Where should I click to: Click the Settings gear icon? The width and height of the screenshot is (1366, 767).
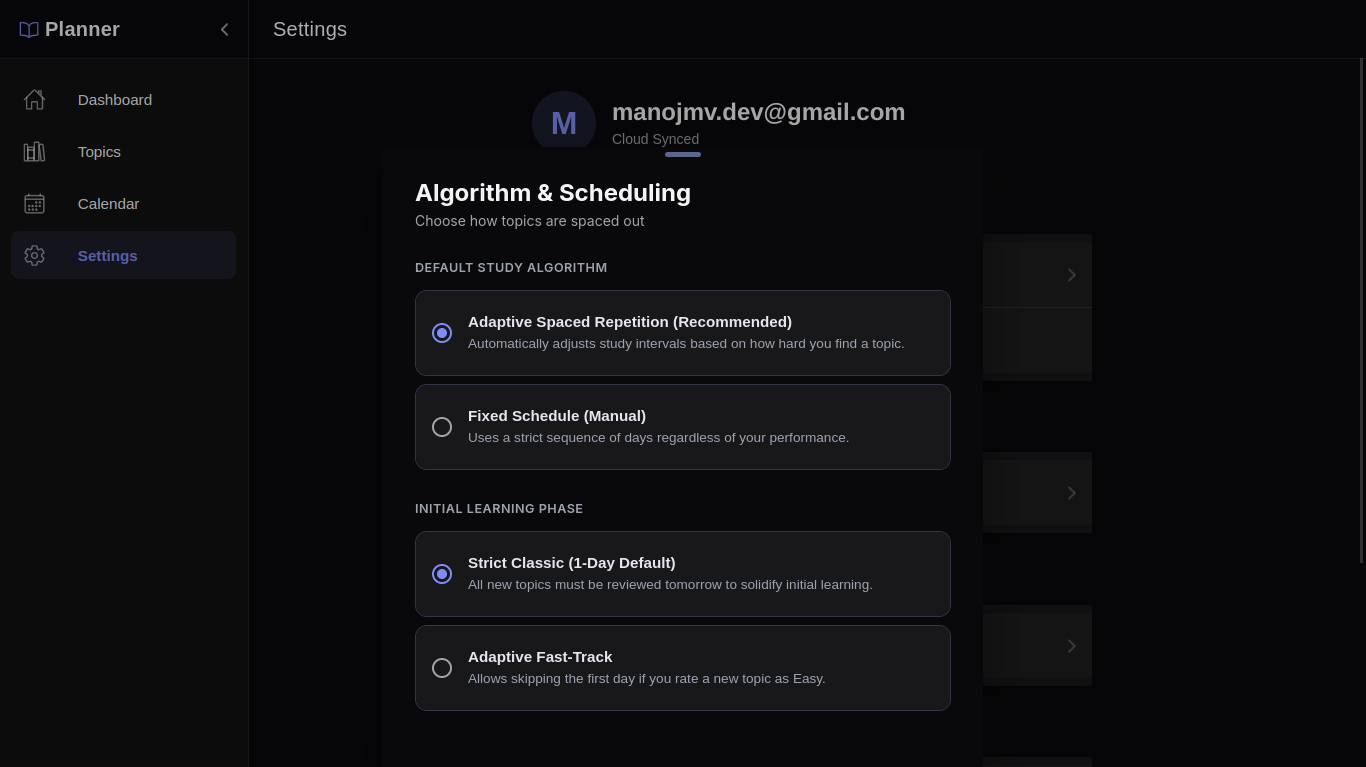coord(35,255)
